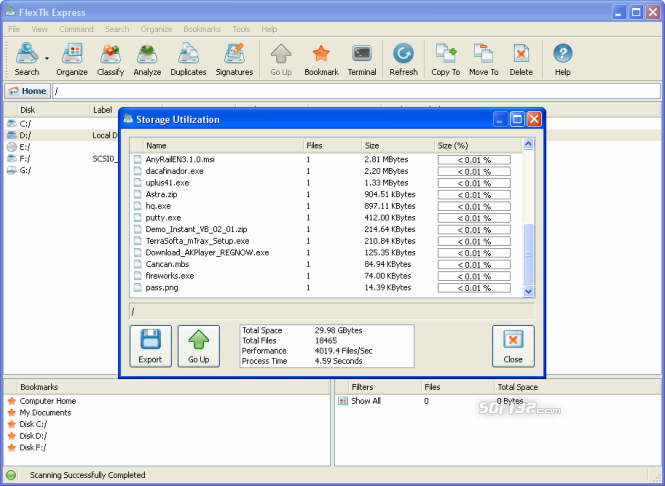
Task: Open the Search menu
Action: pos(117,29)
